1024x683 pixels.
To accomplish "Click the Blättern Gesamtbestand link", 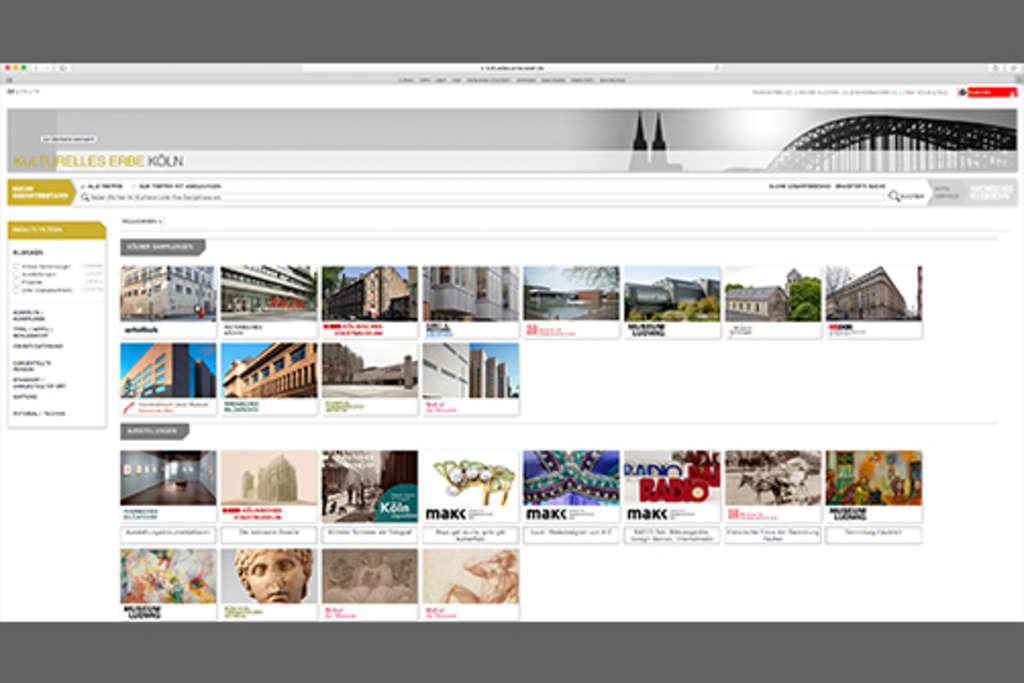I will pyautogui.click(x=799, y=186).
